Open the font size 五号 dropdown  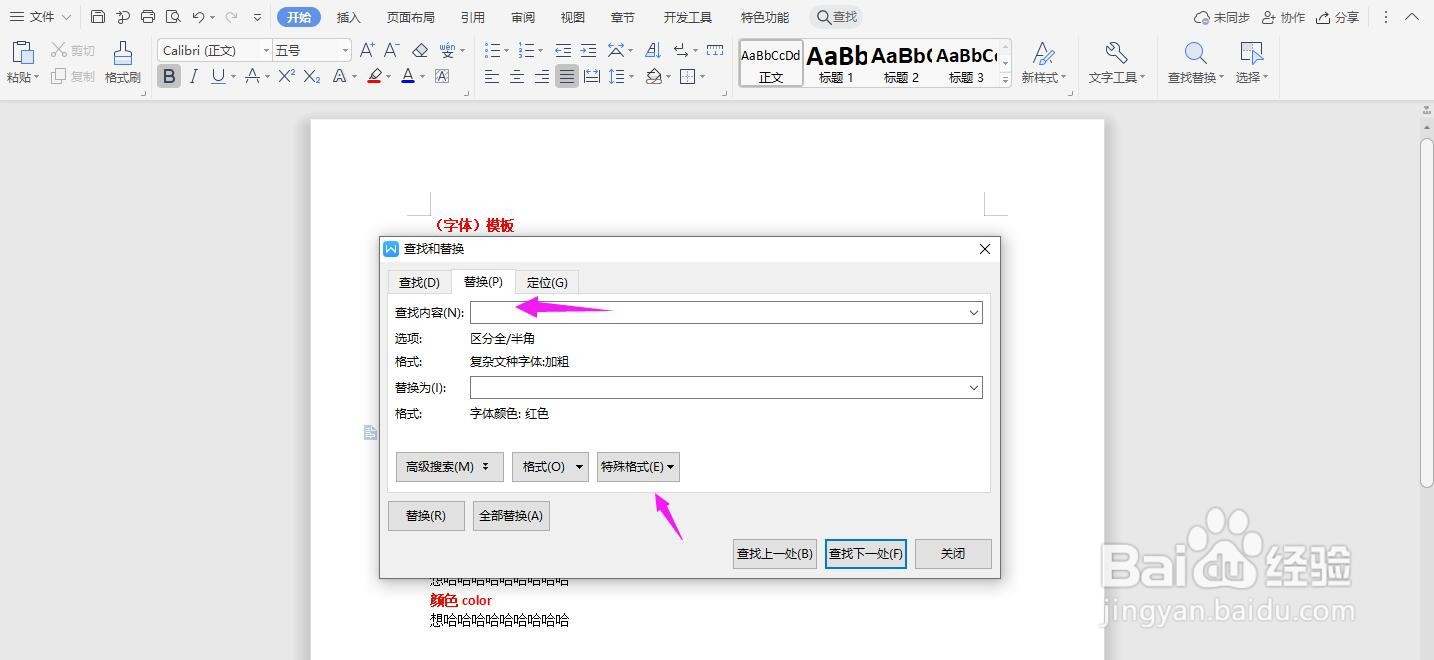345,50
